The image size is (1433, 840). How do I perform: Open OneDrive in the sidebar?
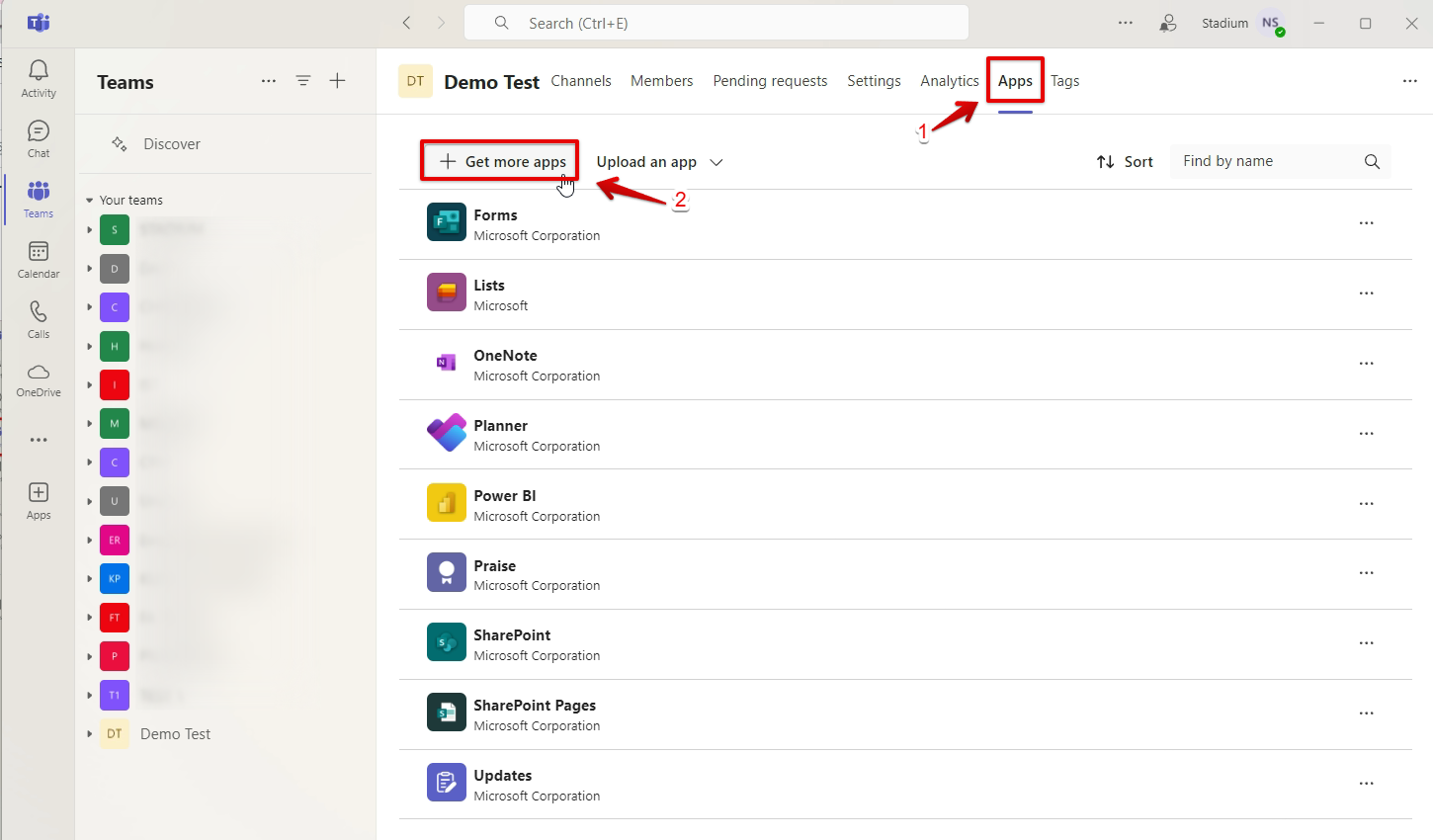click(39, 379)
